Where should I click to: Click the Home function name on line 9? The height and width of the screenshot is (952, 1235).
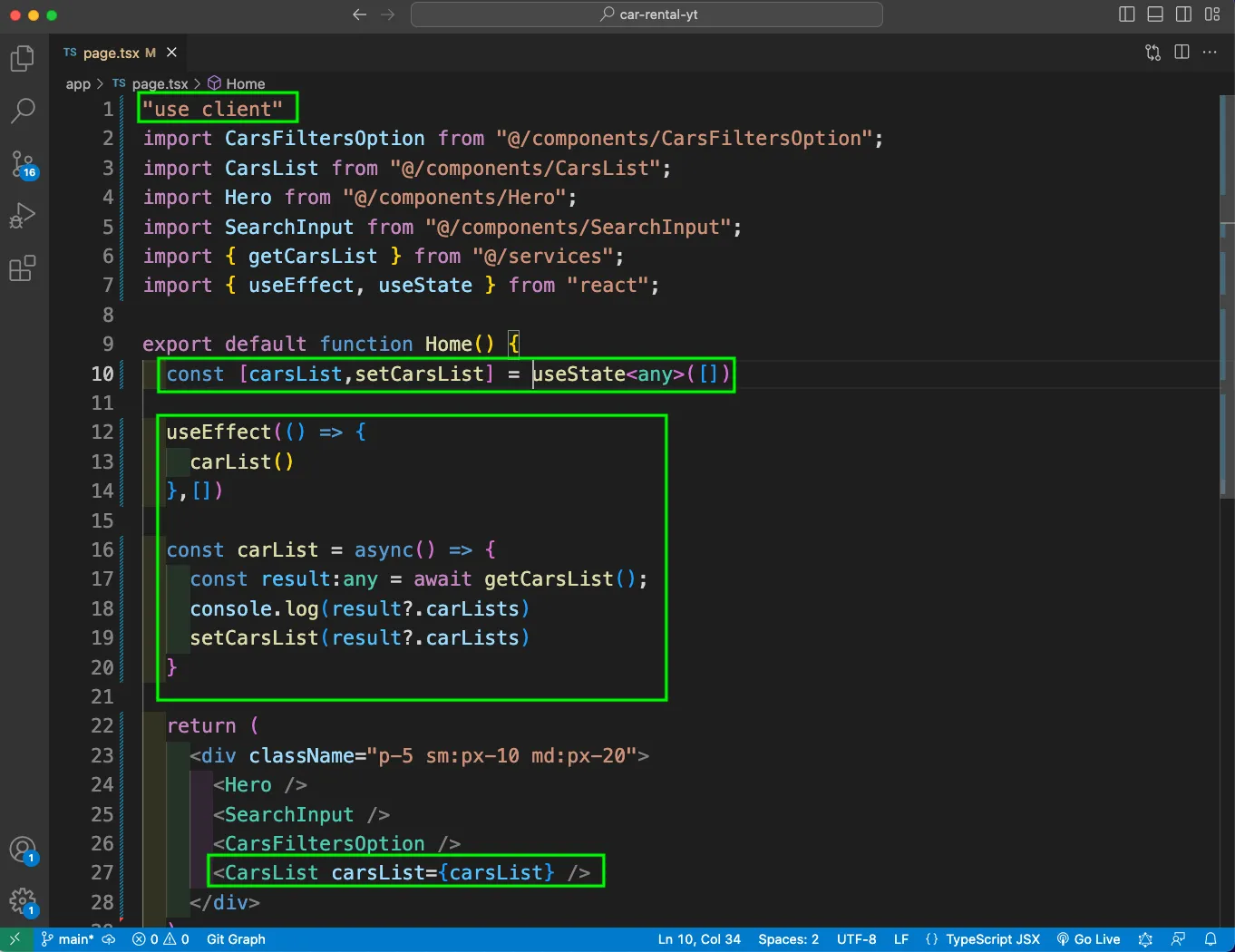click(448, 345)
